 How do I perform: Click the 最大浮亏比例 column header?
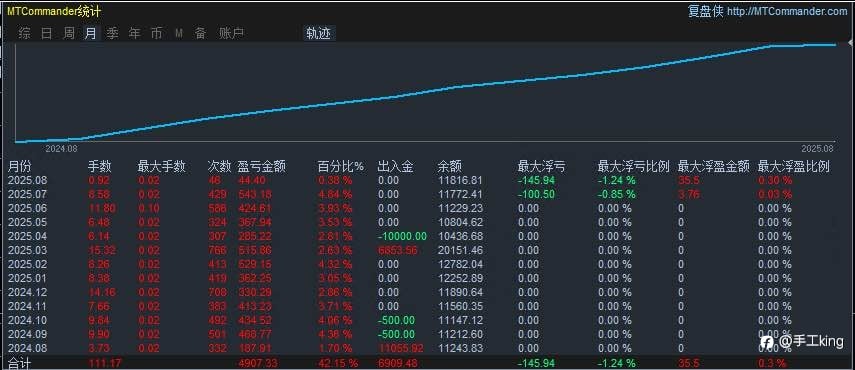point(634,166)
